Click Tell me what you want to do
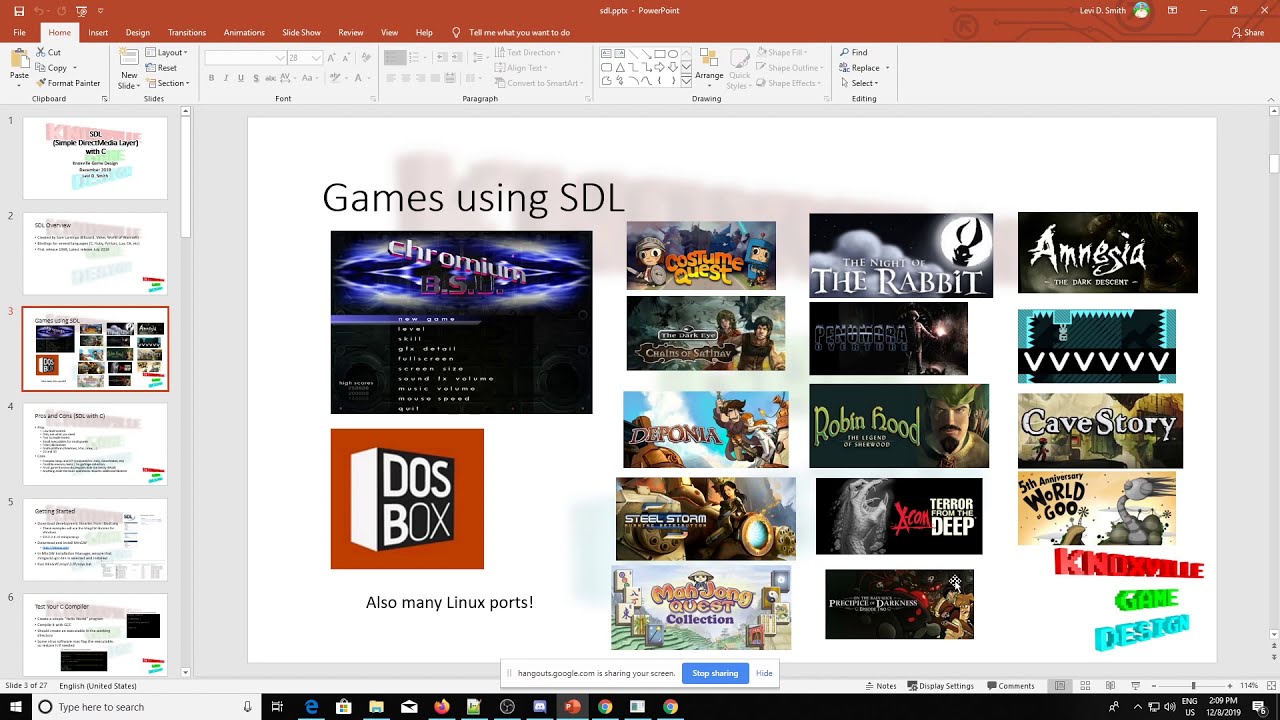The width and height of the screenshot is (1280, 720). (x=519, y=32)
